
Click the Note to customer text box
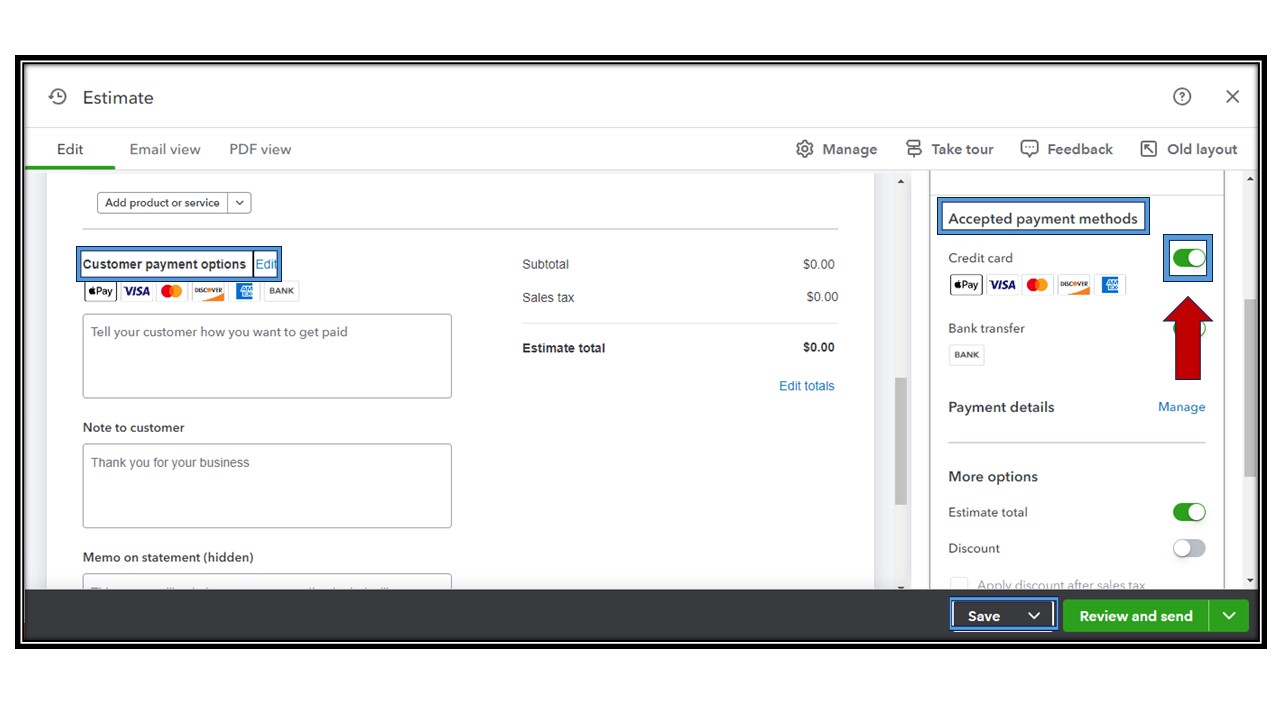pos(267,486)
